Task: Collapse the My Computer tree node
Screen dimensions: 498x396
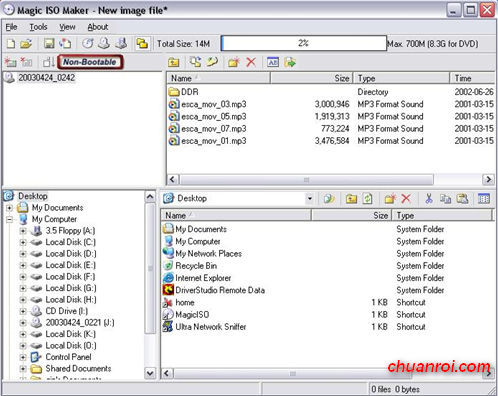Action: coord(9,219)
